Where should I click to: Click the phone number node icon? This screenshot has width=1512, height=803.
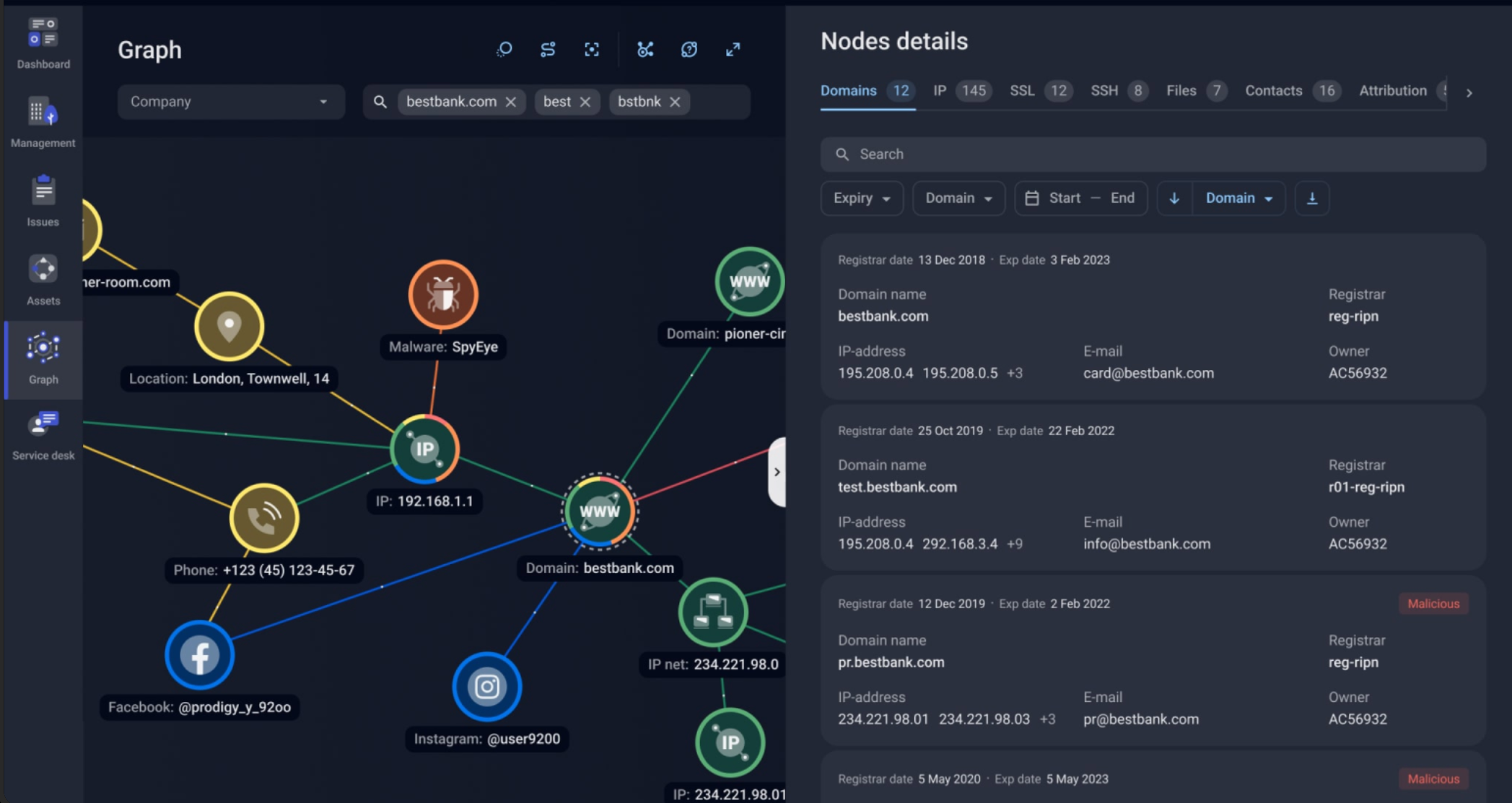pos(264,518)
